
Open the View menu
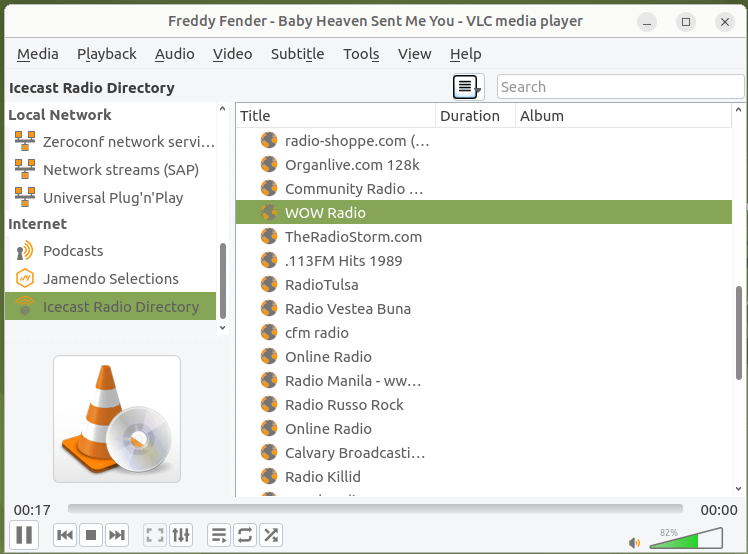coord(415,54)
